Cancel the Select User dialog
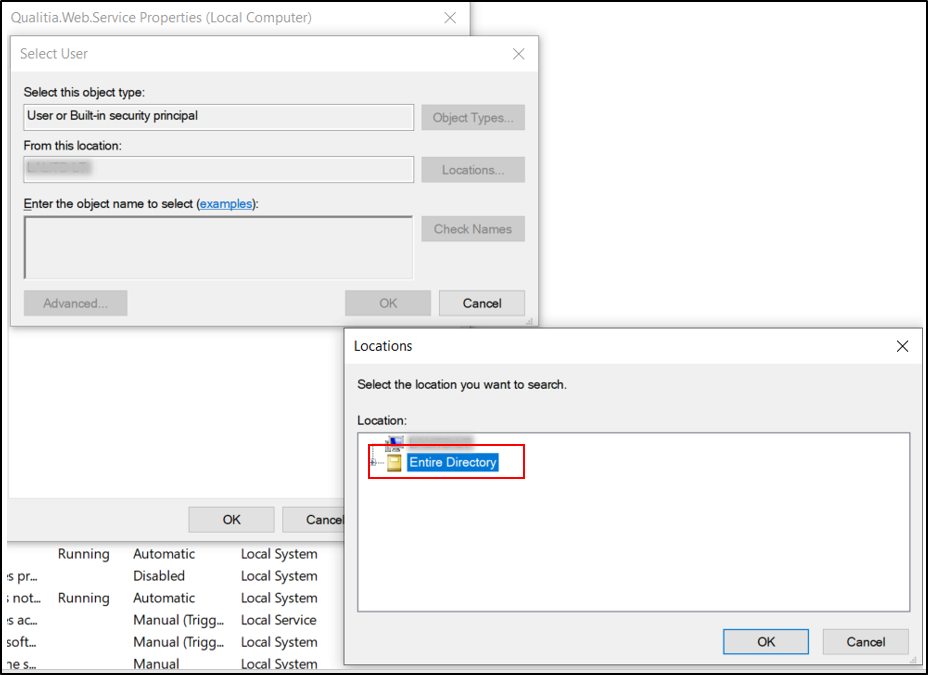This screenshot has height=675, width=928. [x=482, y=303]
